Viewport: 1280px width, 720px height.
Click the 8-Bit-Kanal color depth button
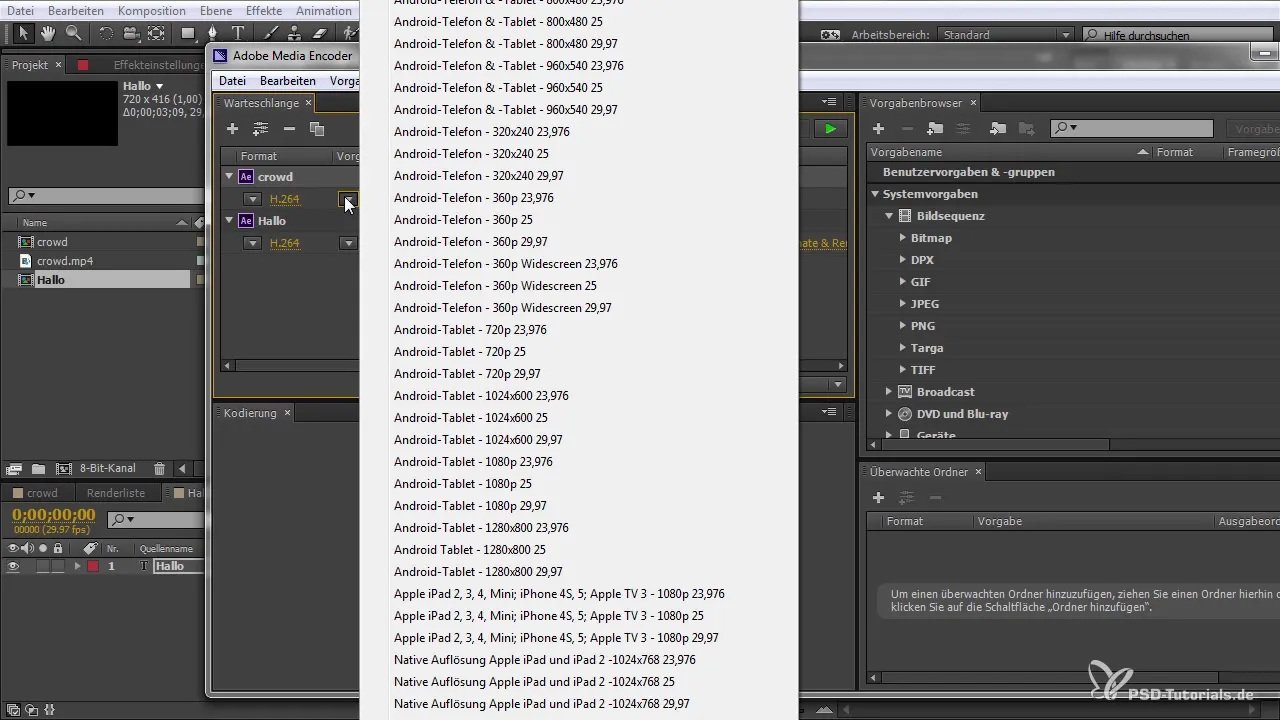point(108,468)
